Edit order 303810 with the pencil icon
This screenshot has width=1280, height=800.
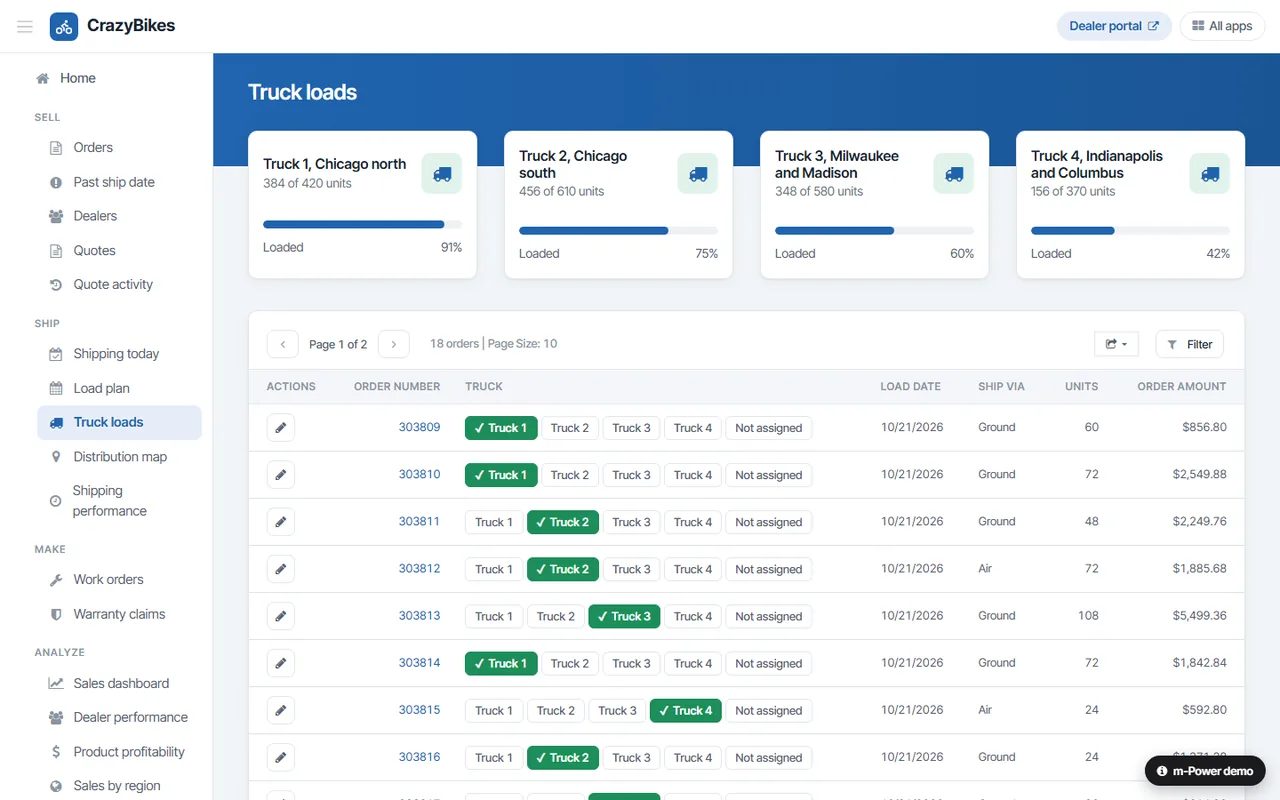point(281,475)
